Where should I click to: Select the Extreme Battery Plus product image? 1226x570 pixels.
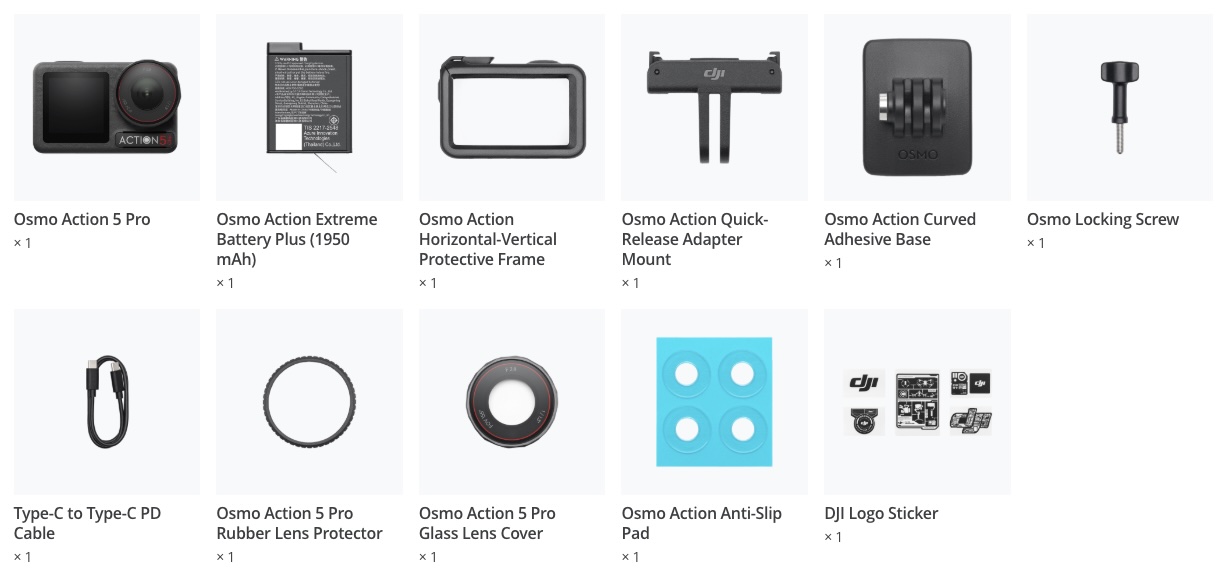[309, 107]
